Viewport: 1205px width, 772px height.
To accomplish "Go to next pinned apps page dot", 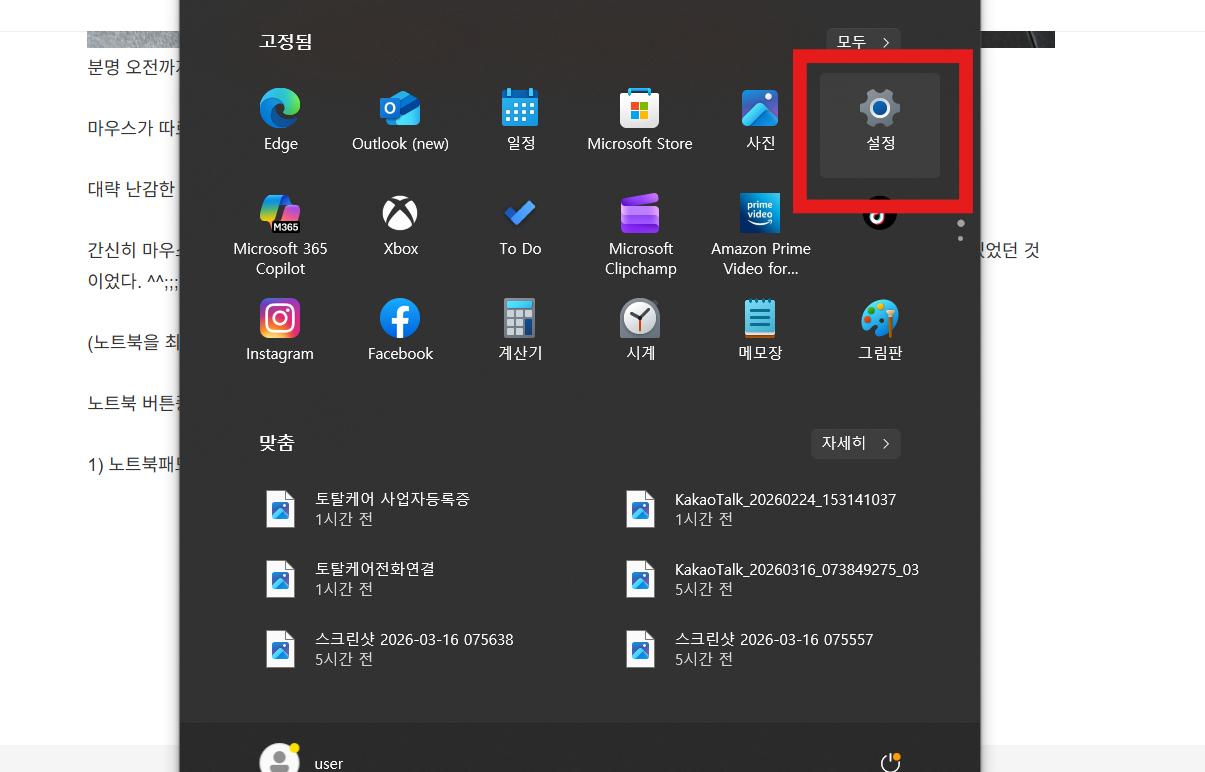I will pos(961,238).
